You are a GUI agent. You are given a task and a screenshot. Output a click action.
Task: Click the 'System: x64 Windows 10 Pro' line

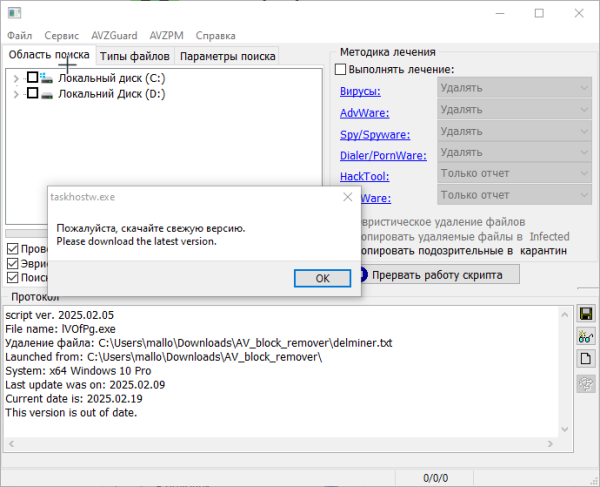click(x=78, y=371)
